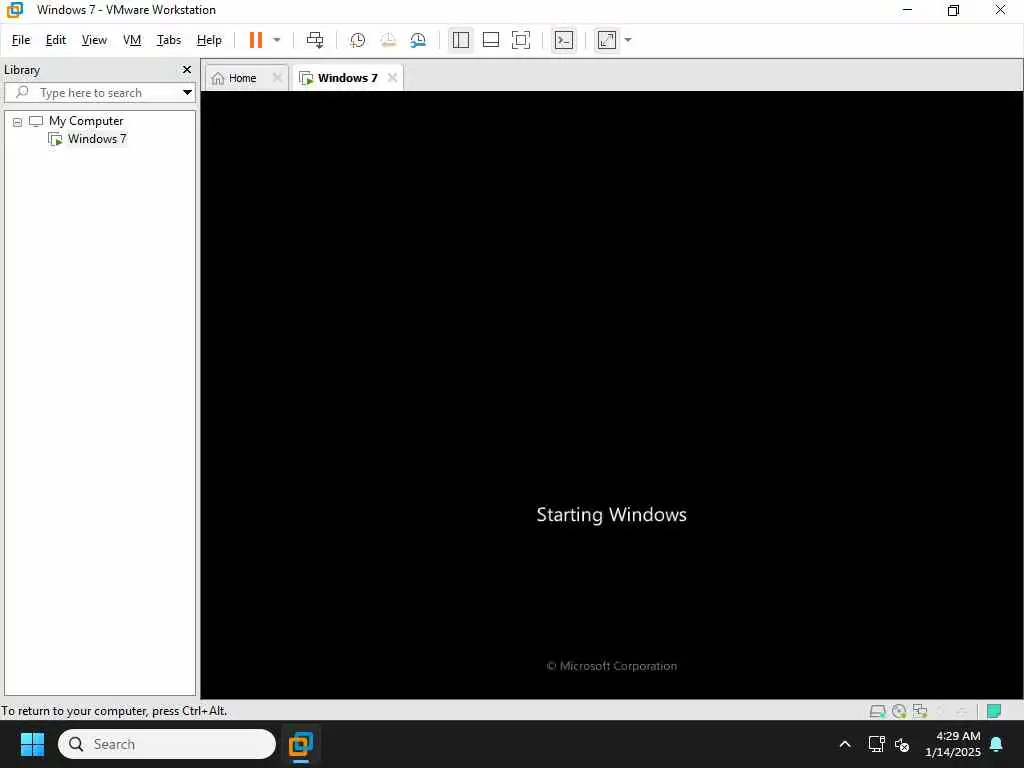Open the VM menu
The image size is (1024, 768).
pyautogui.click(x=132, y=40)
